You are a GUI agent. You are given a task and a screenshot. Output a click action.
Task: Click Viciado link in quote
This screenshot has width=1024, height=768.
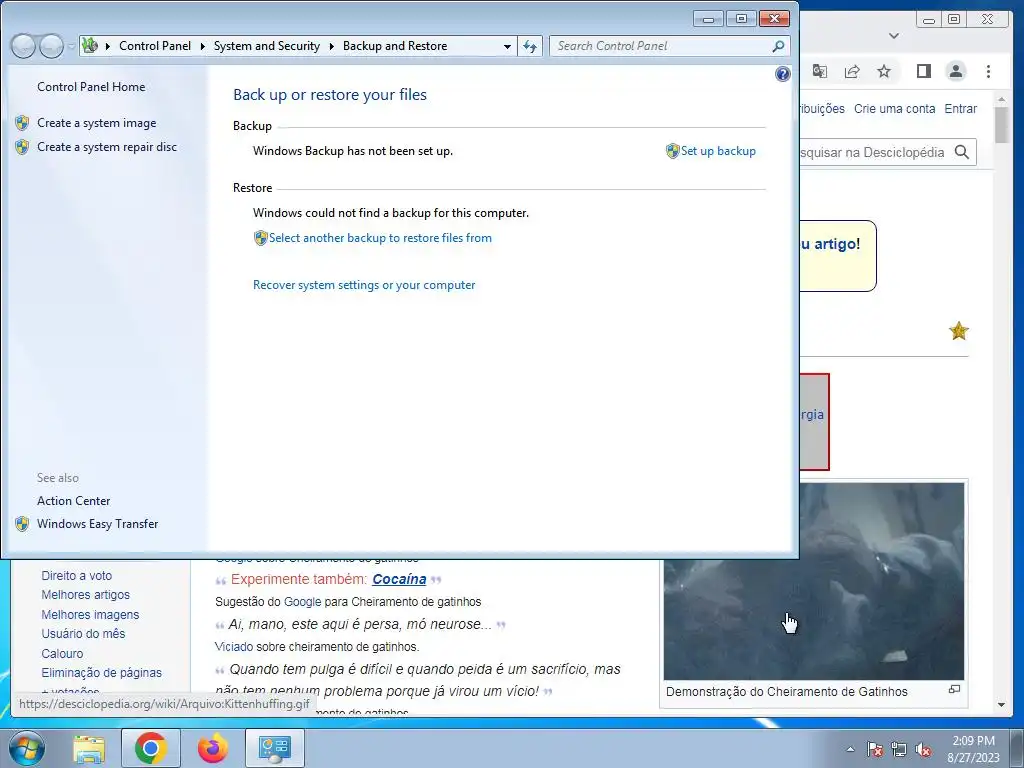tap(234, 647)
